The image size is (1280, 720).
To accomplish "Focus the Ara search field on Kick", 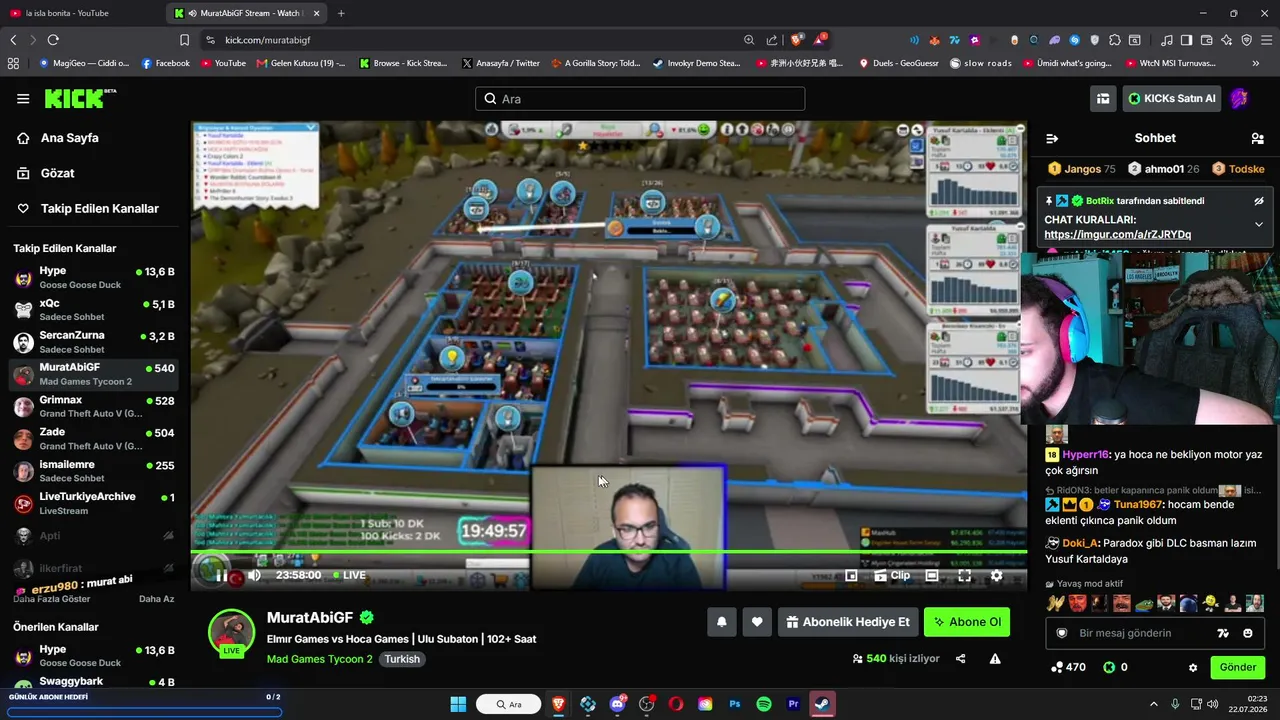I will tap(640, 99).
